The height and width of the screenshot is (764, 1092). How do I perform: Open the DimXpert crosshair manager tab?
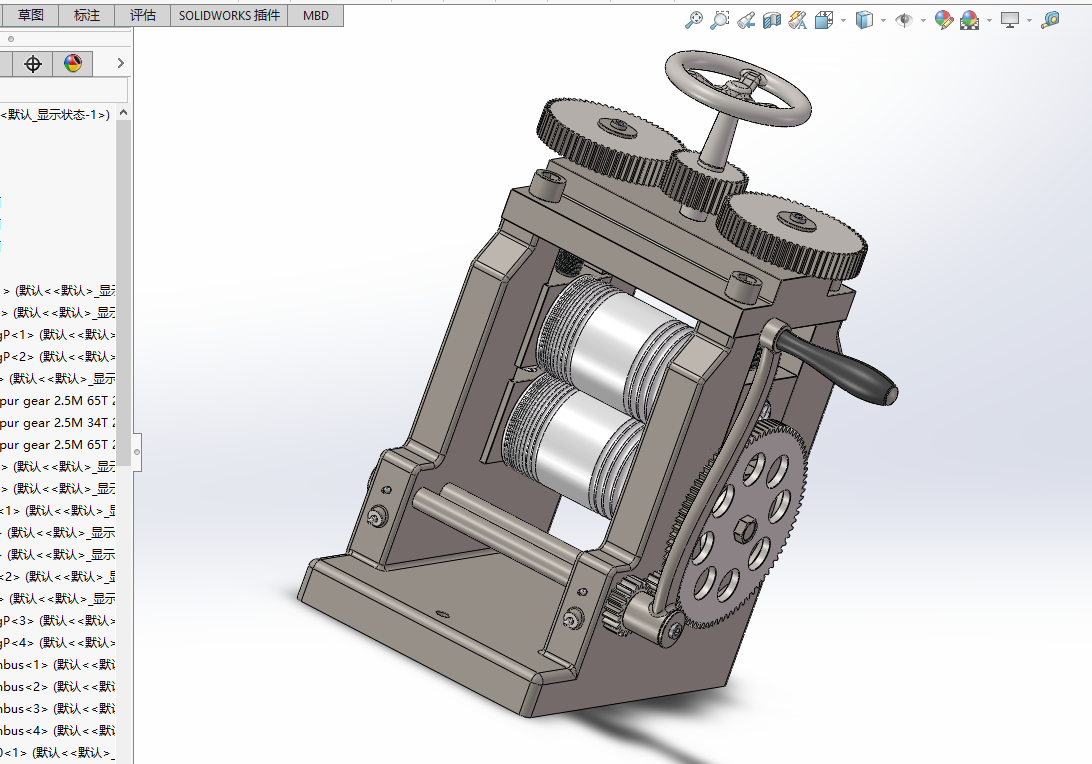pos(33,64)
